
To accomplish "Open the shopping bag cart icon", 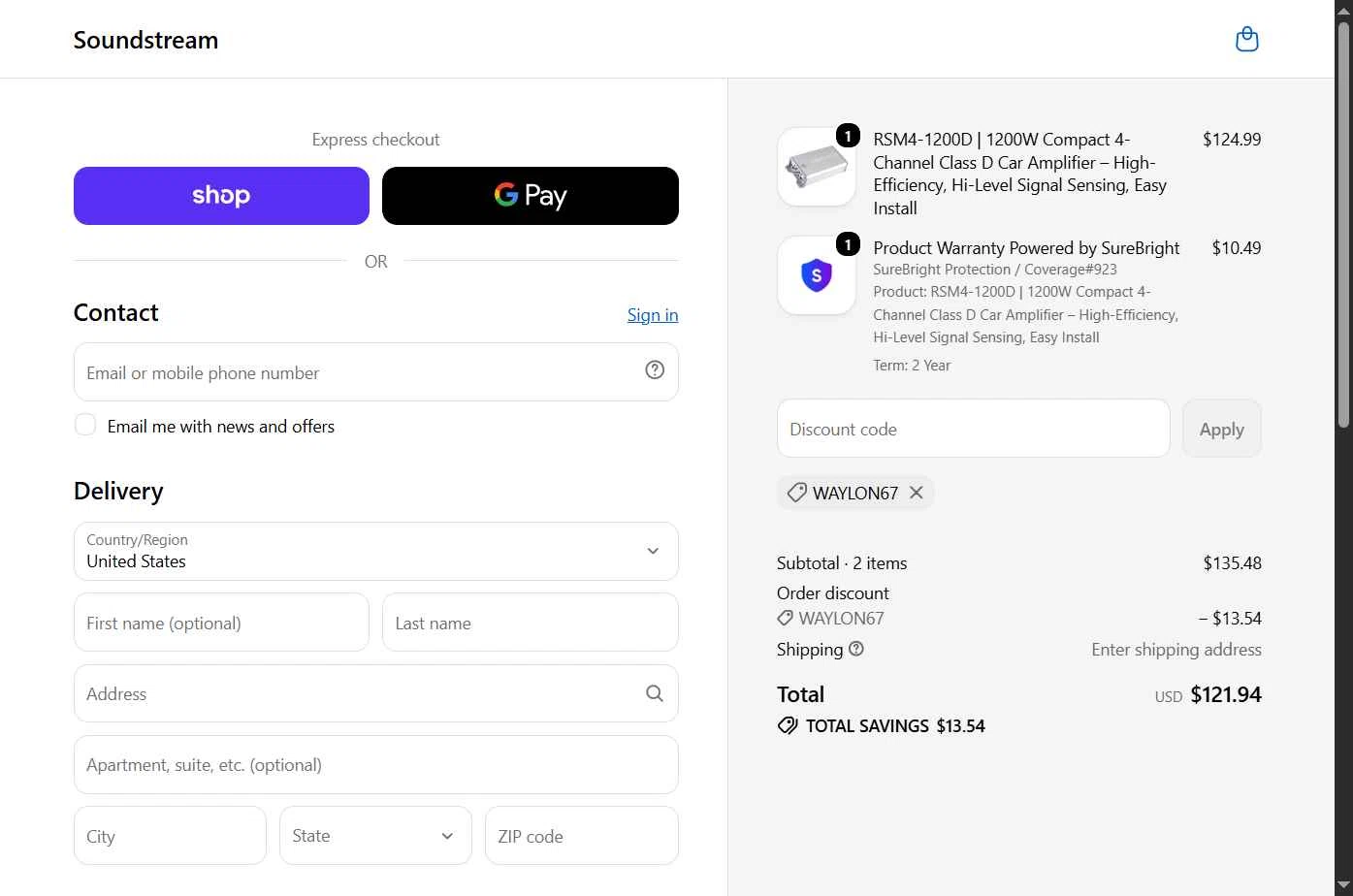I will coord(1247,40).
